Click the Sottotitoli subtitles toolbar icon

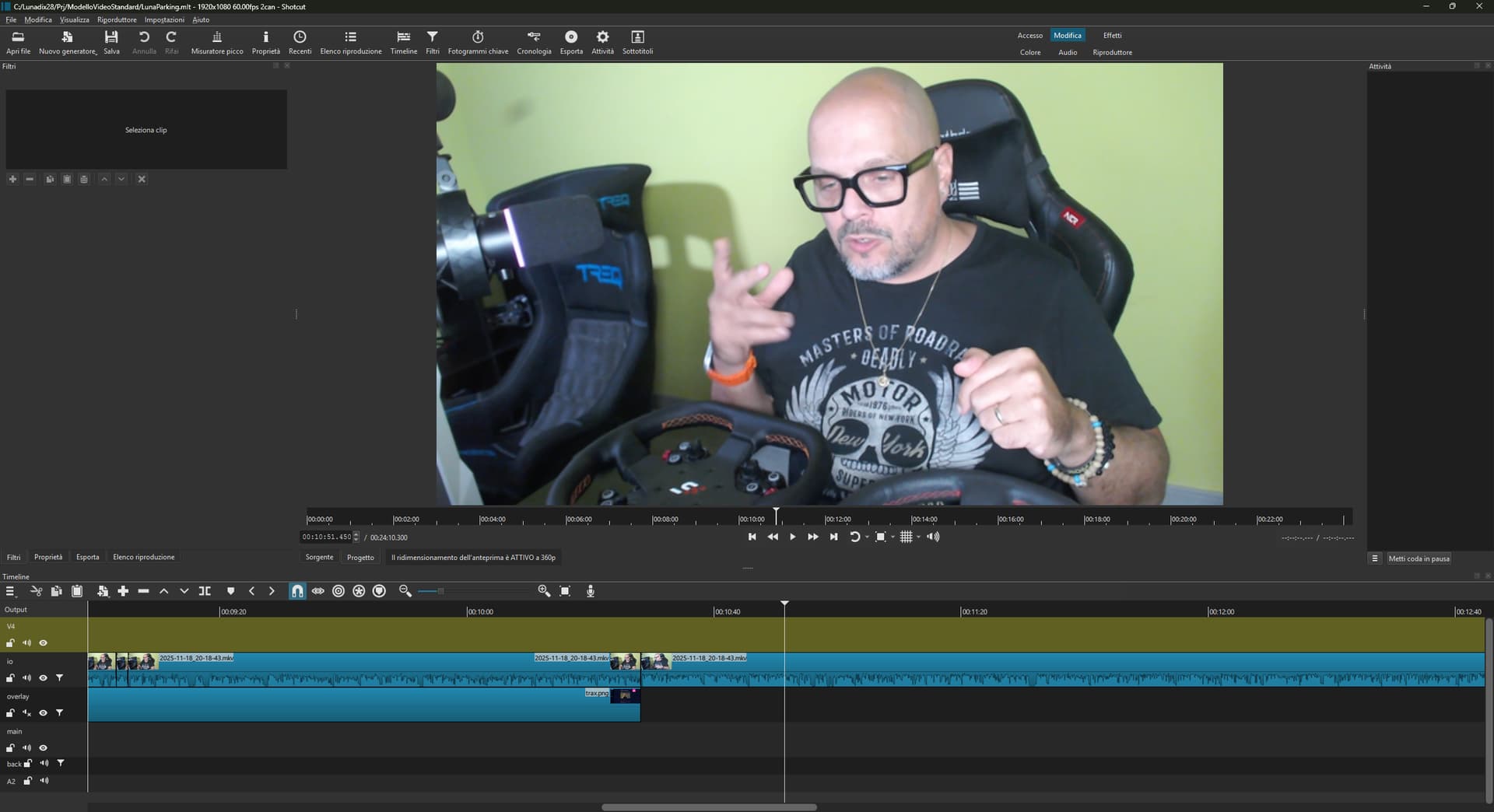pyautogui.click(x=637, y=42)
